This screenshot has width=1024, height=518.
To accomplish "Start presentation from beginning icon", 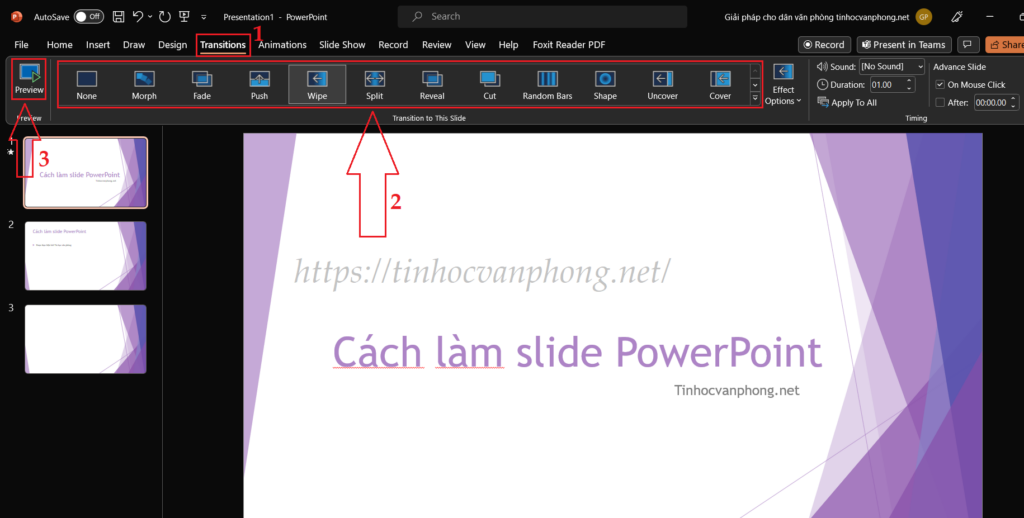I will (184, 17).
